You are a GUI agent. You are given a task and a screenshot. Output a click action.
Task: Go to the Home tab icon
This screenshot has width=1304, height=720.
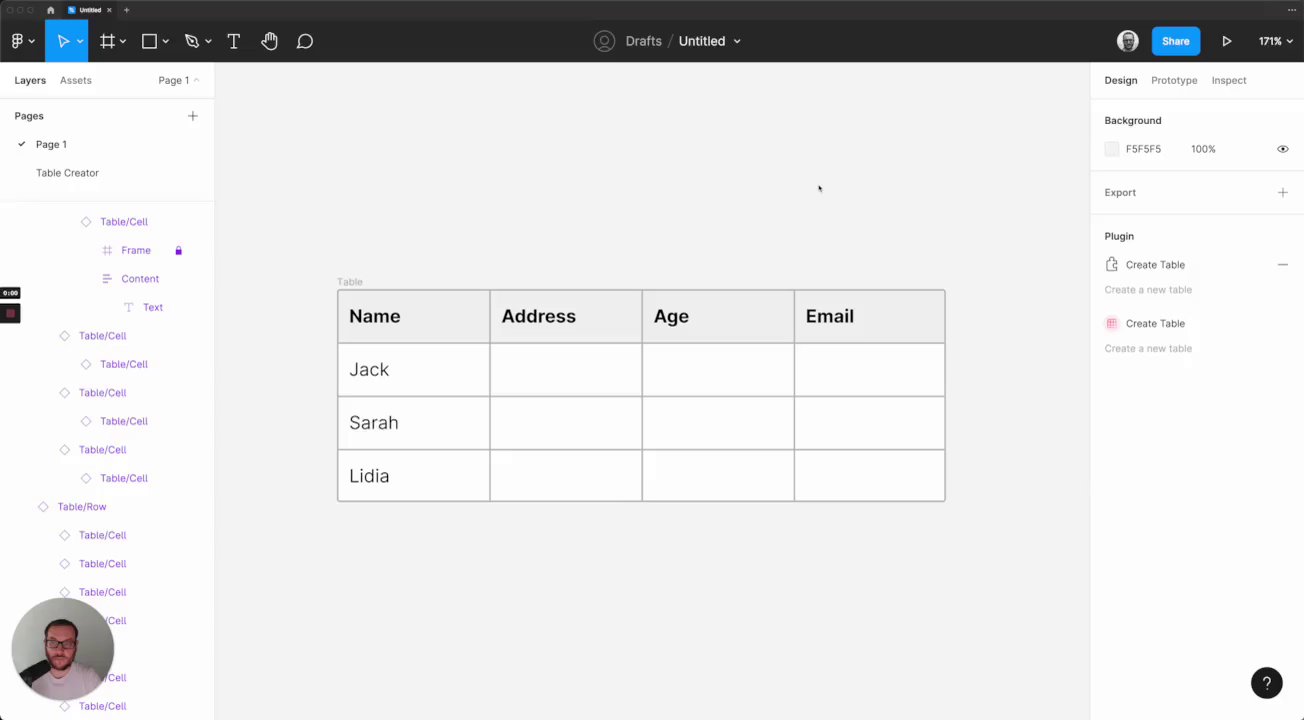(x=51, y=10)
